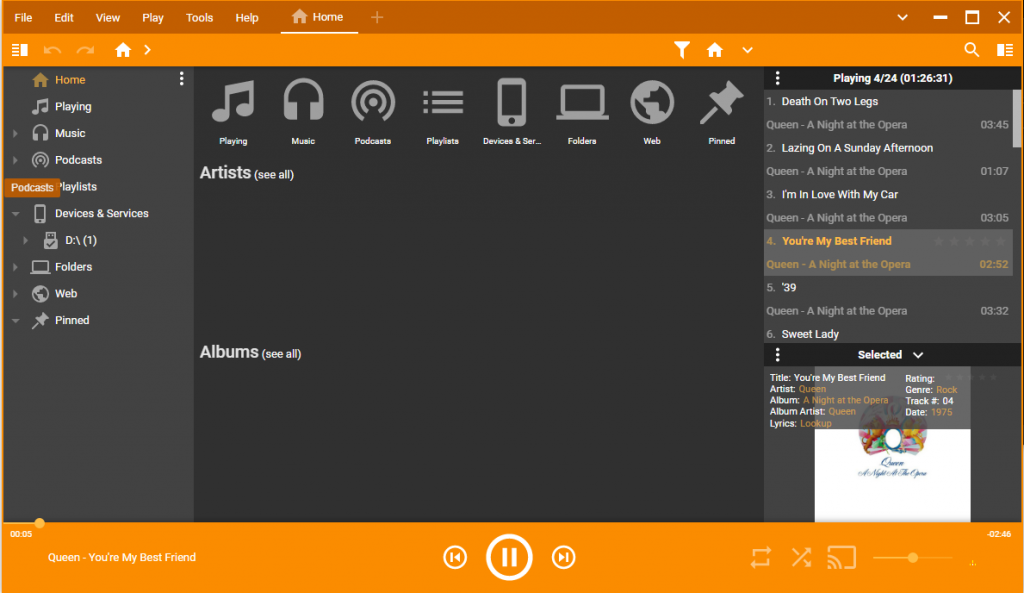Image resolution: width=1024 pixels, height=593 pixels.
Task: Select track Lazing On A Sunday Afternoon
Action: point(888,159)
